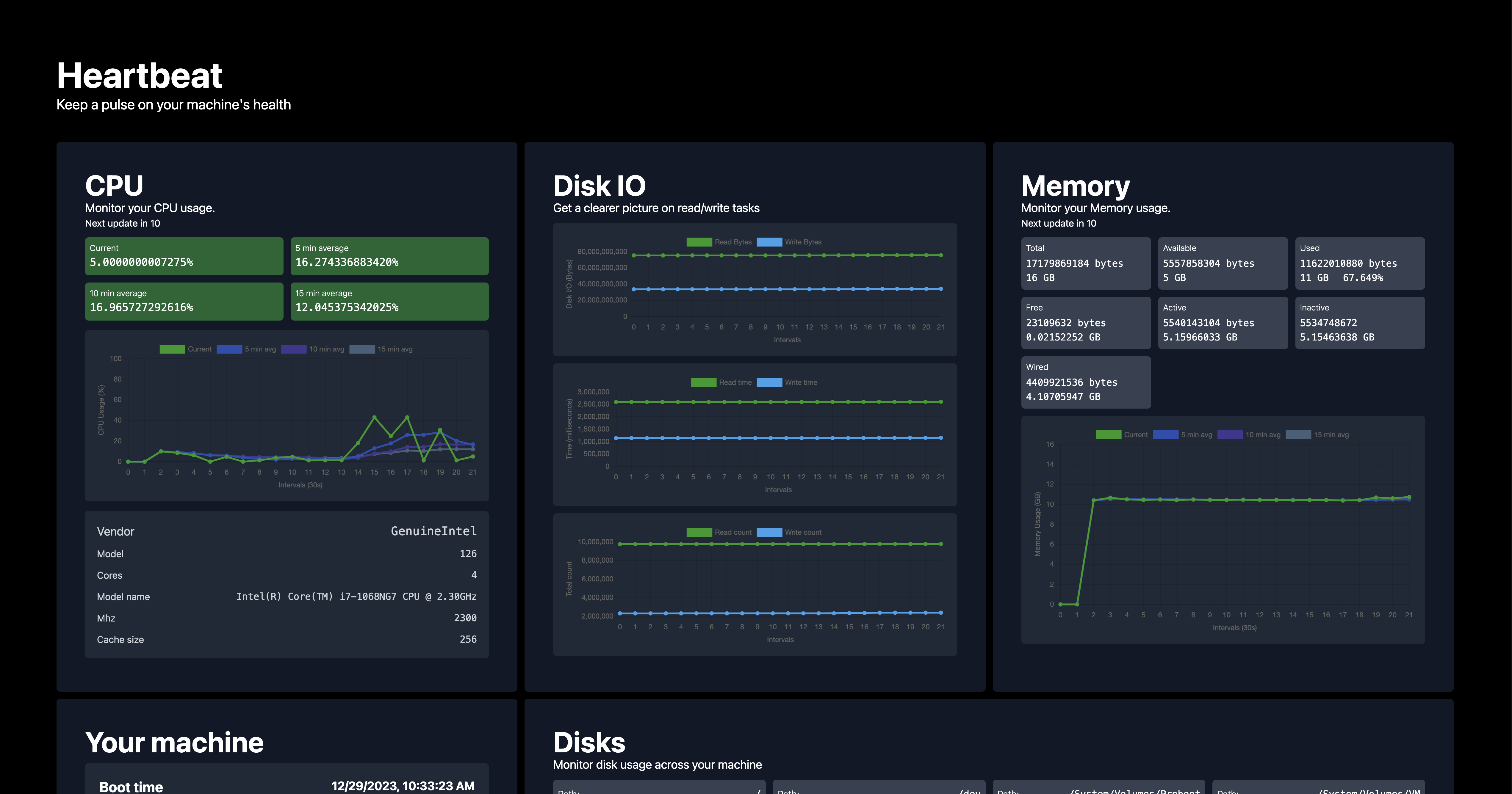Toggle the Current legend in CPU chart
The image size is (1512, 794).
[185, 349]
